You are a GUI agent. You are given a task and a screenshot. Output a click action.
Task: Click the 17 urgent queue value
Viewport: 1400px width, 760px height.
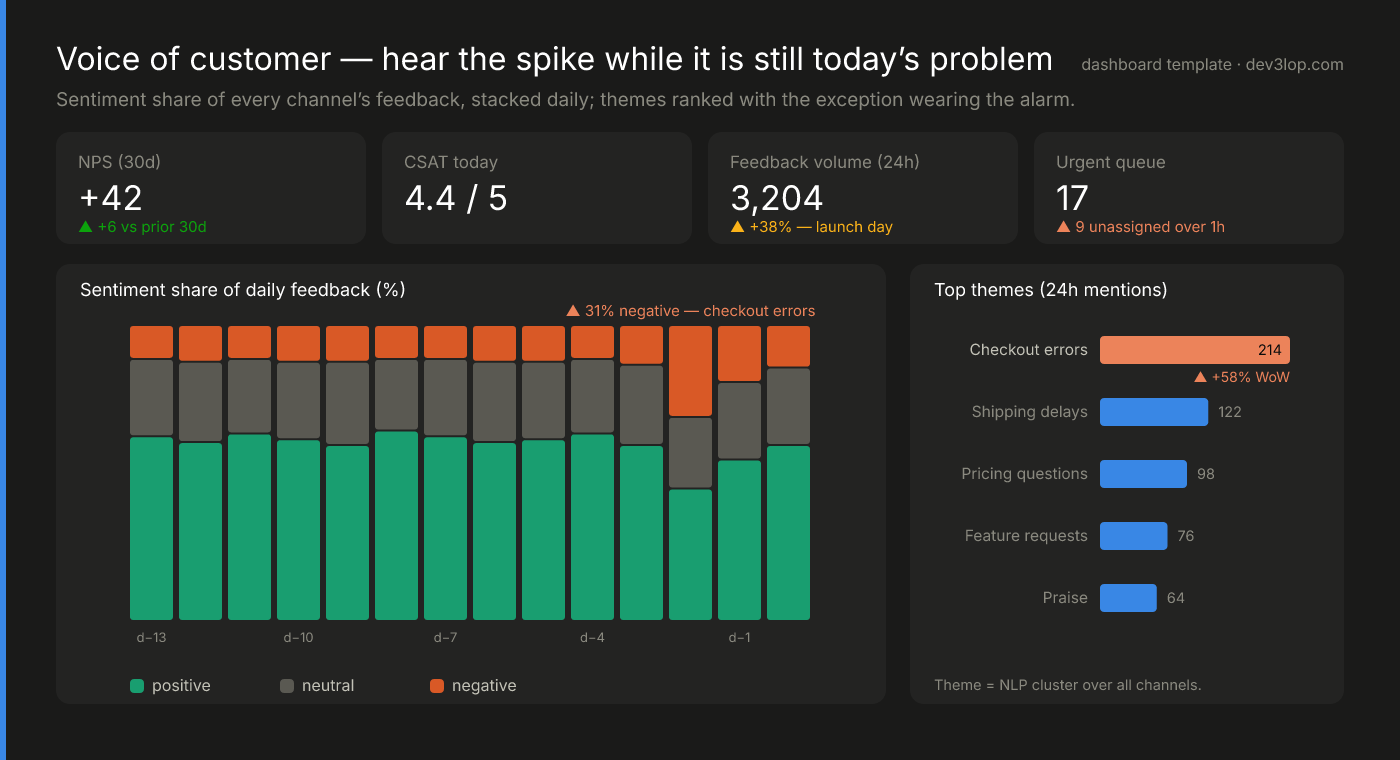[1072, 198]
